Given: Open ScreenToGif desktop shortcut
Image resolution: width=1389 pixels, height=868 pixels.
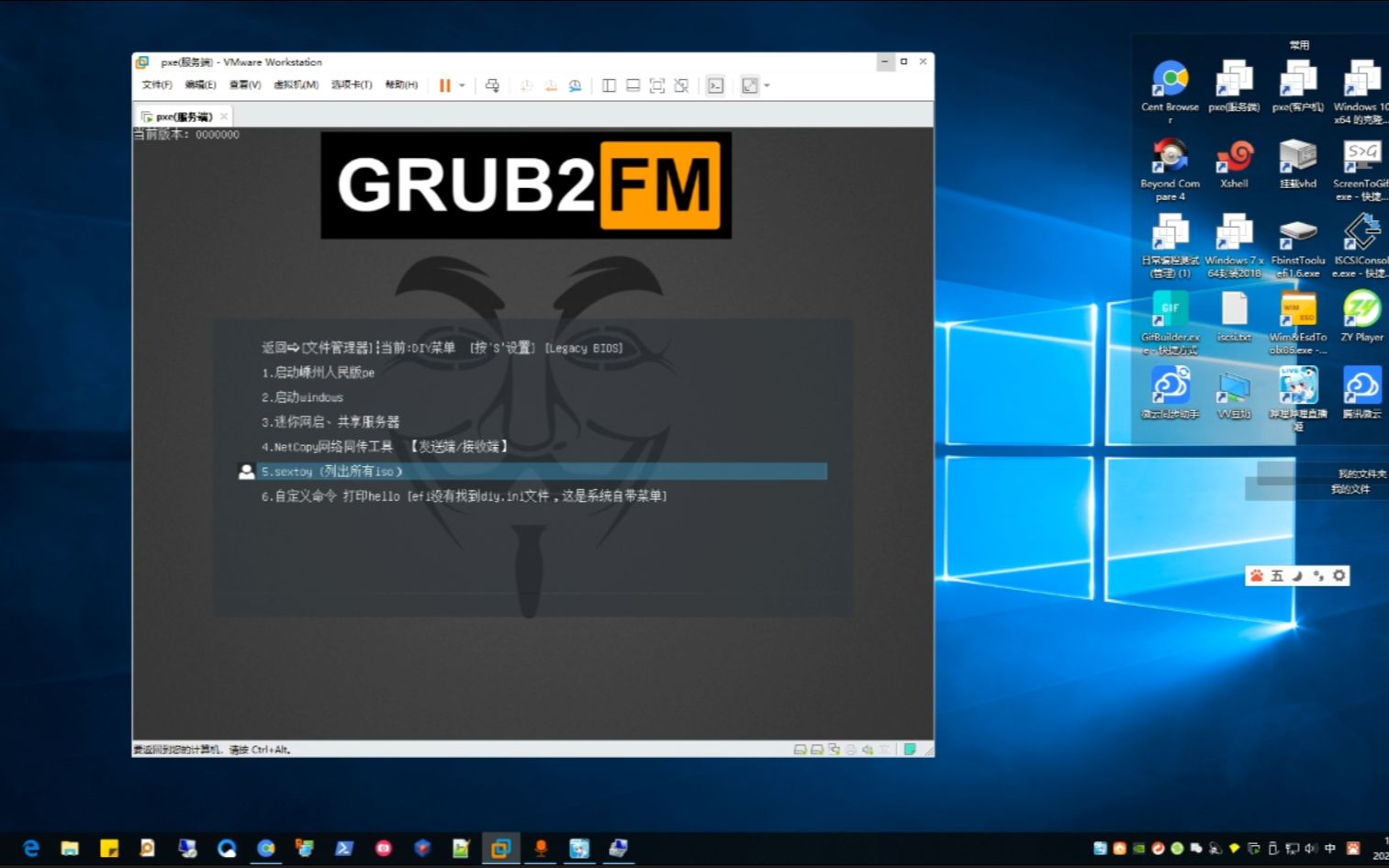Looking at the screenshot, I should click(1362, 170).
